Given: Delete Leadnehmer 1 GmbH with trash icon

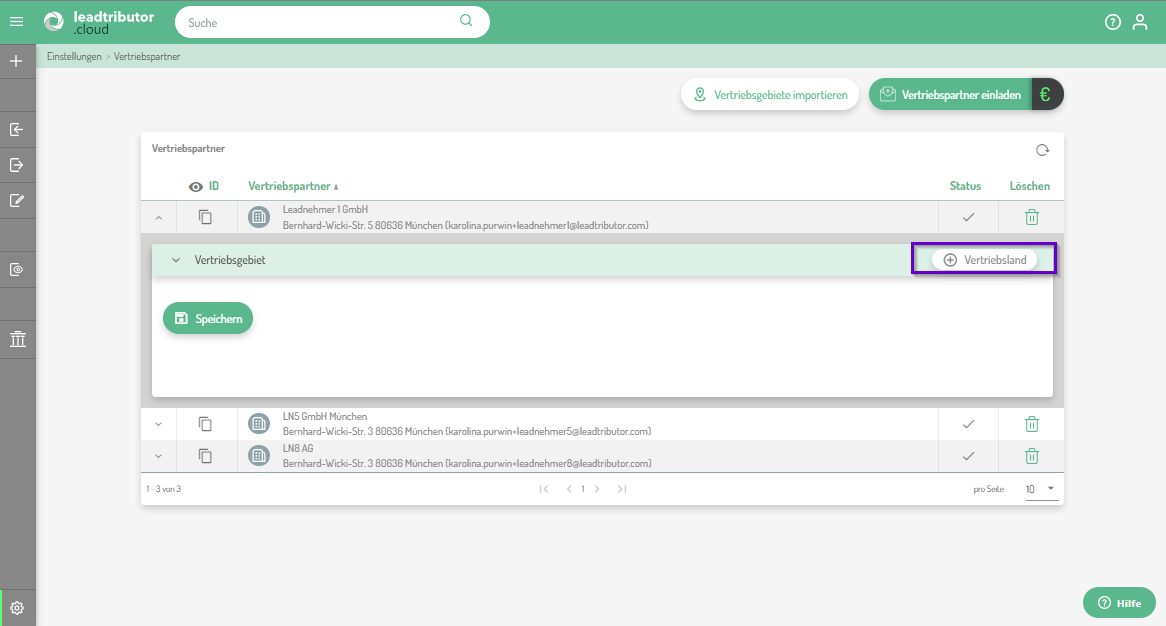Looking at the screenshot, I should click(1031, 217).
